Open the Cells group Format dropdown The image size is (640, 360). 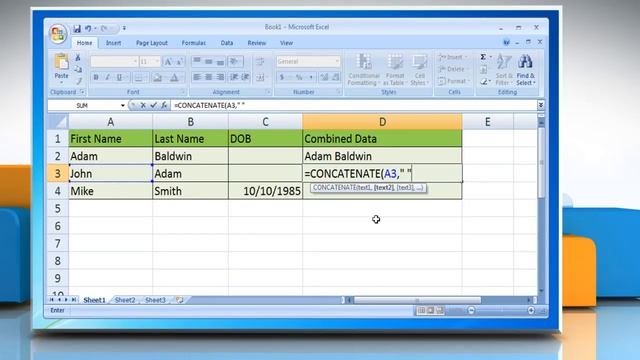pyautogui.click(x=454, y=81)
